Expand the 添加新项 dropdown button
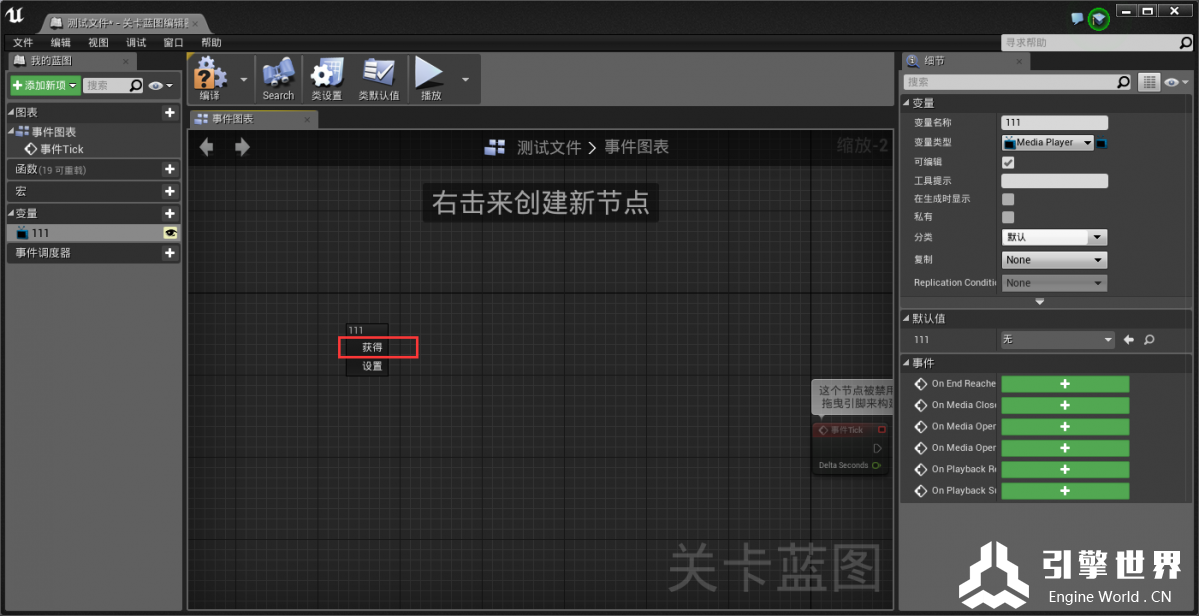 45,86
